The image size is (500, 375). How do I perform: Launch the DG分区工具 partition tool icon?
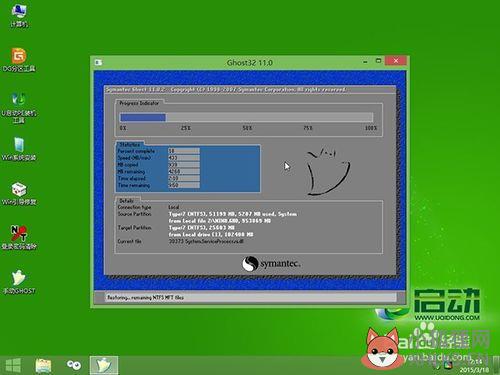click(19, 60)
